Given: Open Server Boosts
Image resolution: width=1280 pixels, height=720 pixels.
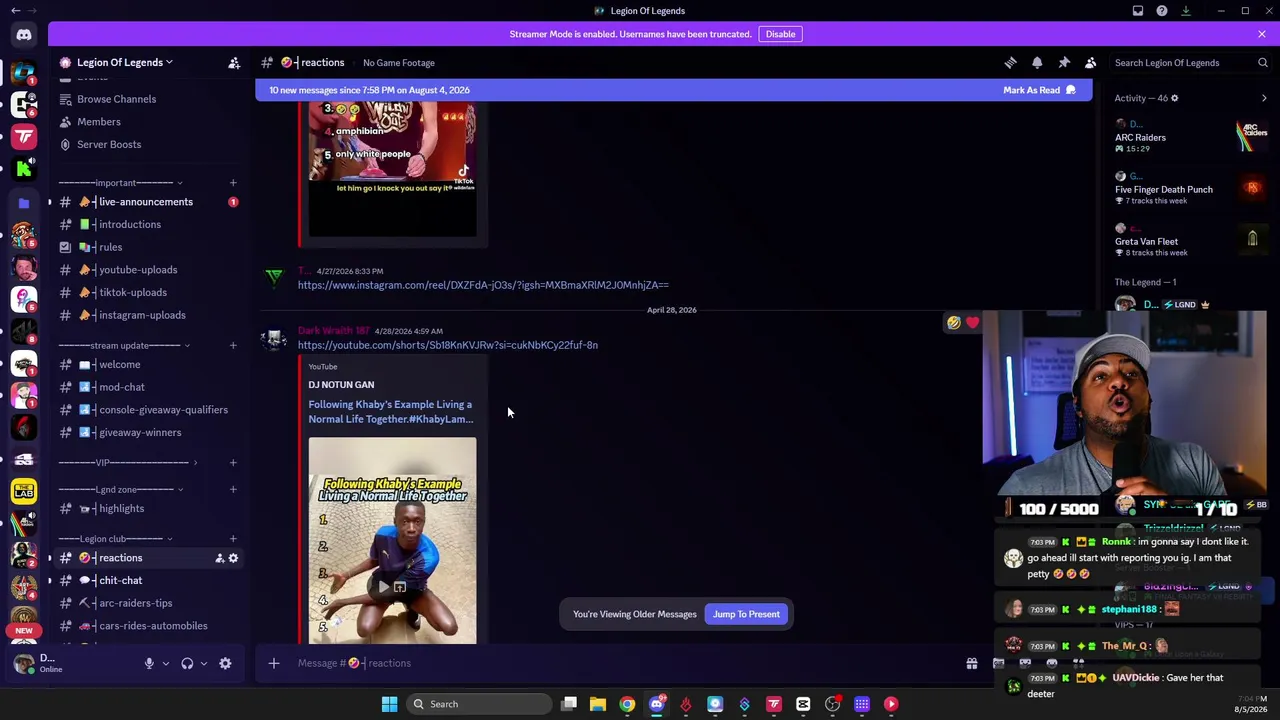Looking at the screenshot, I should [109, 144].
